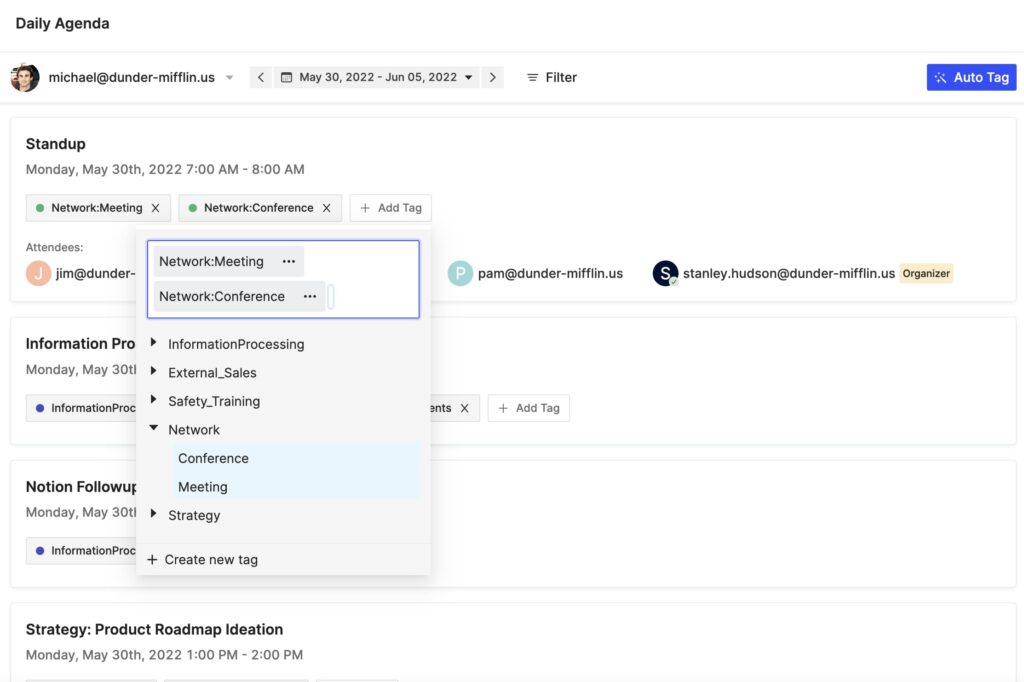Open the account email dropdown arrow
The height and width of the screenshot is (682, 1024).
(x=229, y=78)
